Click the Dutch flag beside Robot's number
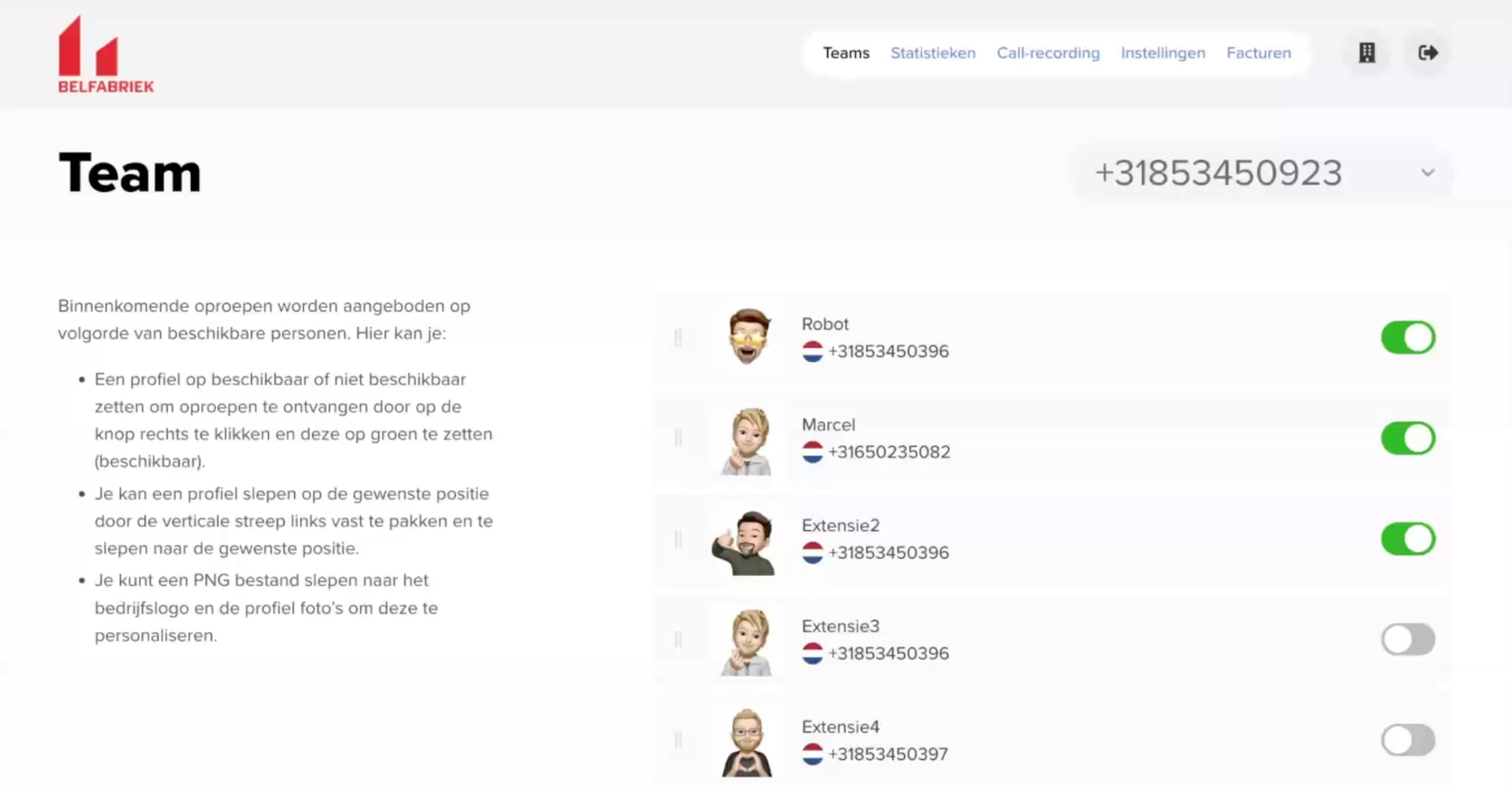 813,353
